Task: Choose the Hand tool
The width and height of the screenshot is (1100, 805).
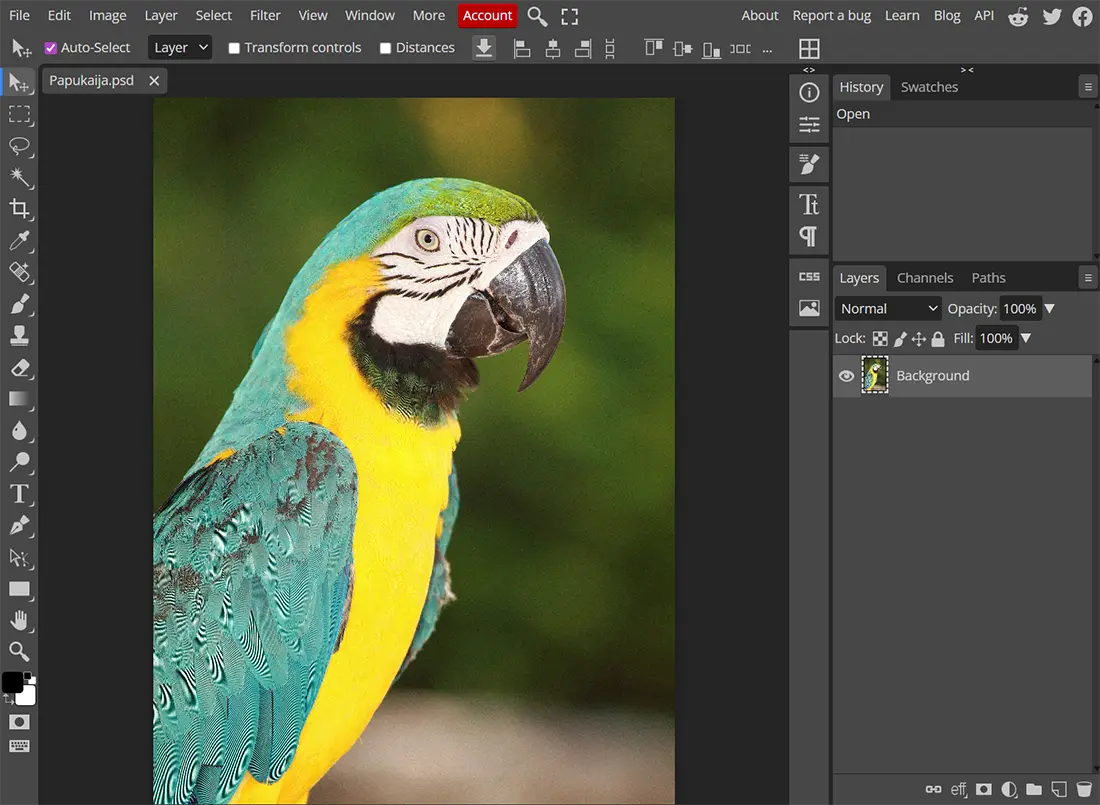Action: [19, 620]
